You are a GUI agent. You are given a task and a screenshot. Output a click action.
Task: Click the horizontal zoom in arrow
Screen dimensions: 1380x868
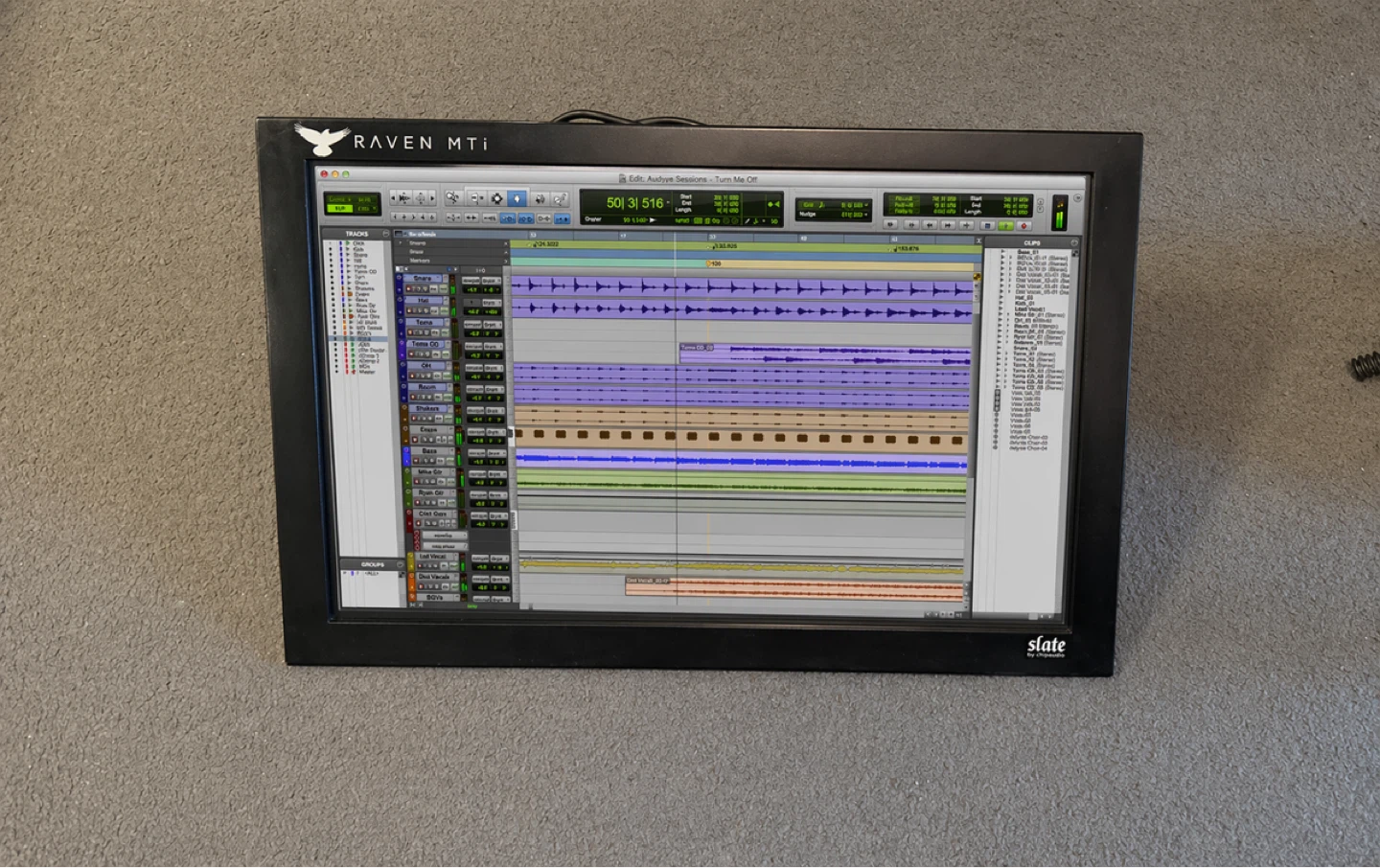(432, 198)
